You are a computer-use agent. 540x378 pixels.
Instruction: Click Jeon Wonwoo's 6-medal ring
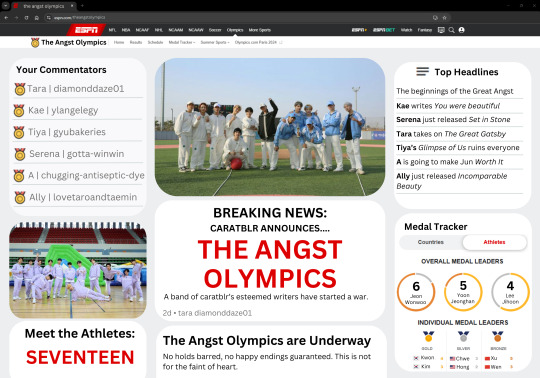coord(416,292)
